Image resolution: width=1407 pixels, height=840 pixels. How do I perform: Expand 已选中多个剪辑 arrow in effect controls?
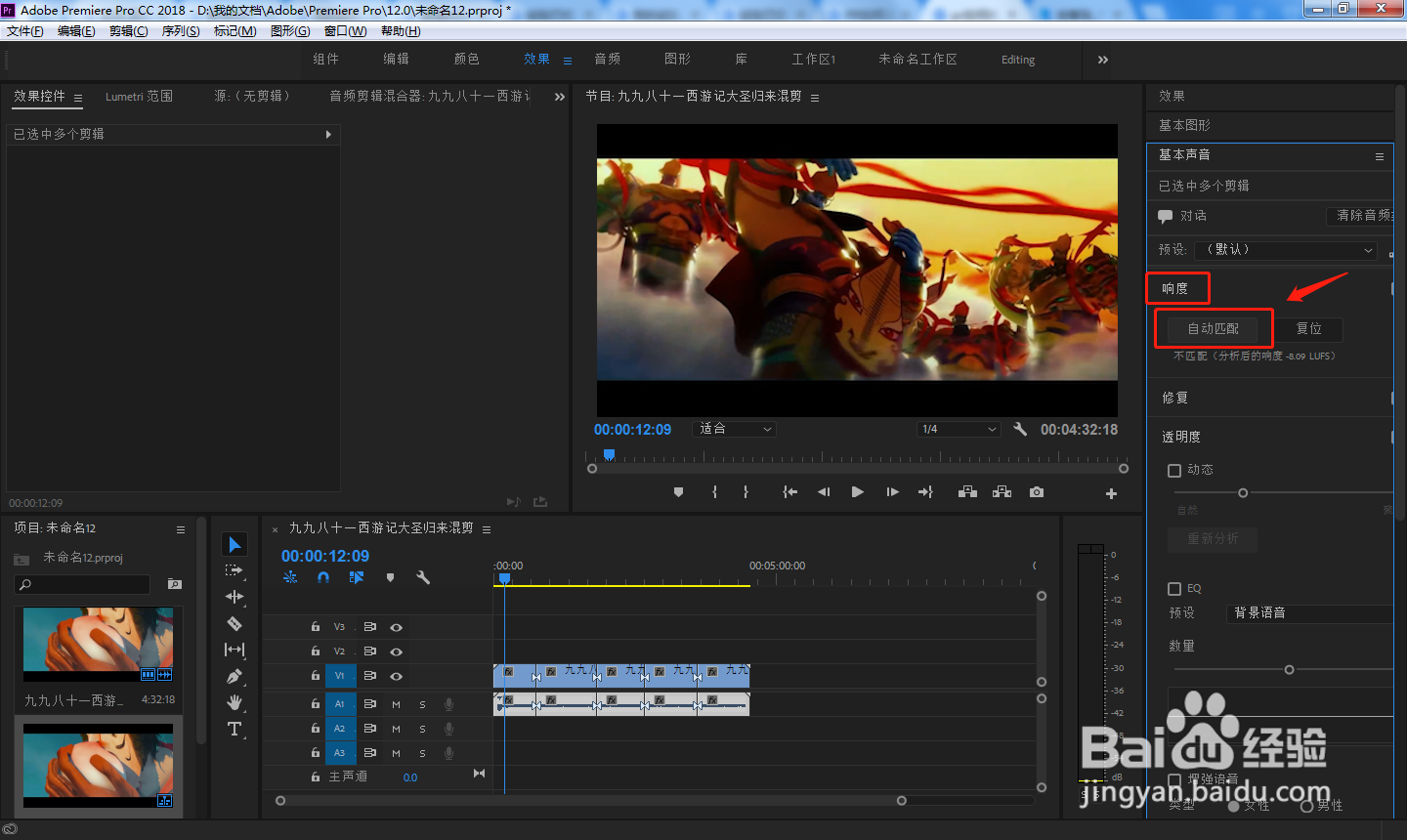click(328, 134)
